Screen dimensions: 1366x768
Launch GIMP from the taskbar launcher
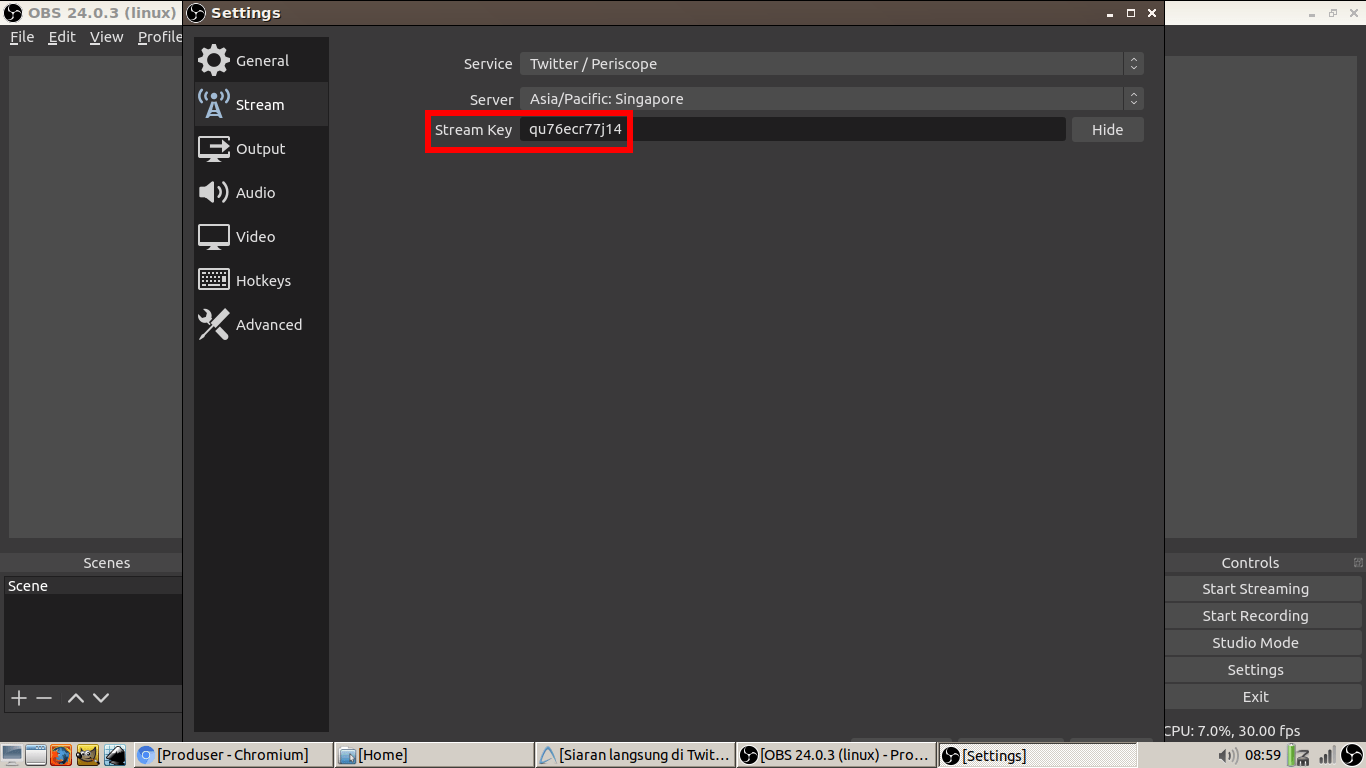pos(88,755)
